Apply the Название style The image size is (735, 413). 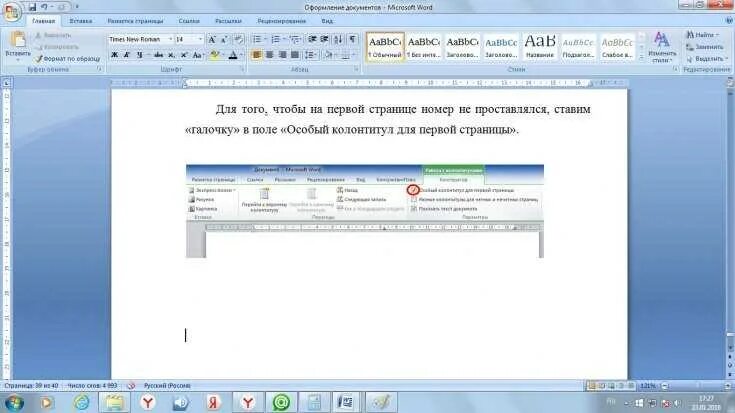pyautogui.click(x=540, y=46)
